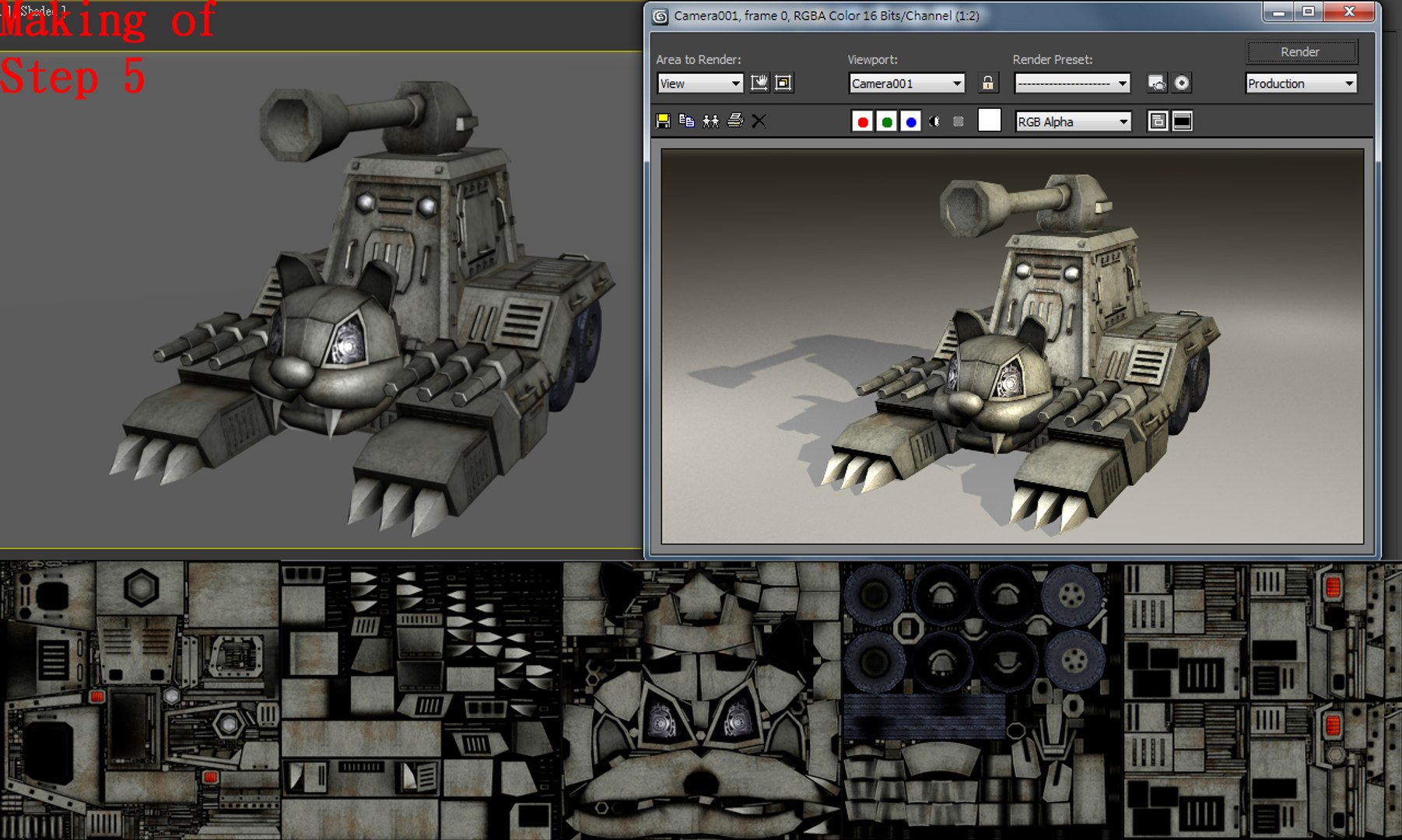
Task: Click the Render button
Action: click(x=1301, y=52)
